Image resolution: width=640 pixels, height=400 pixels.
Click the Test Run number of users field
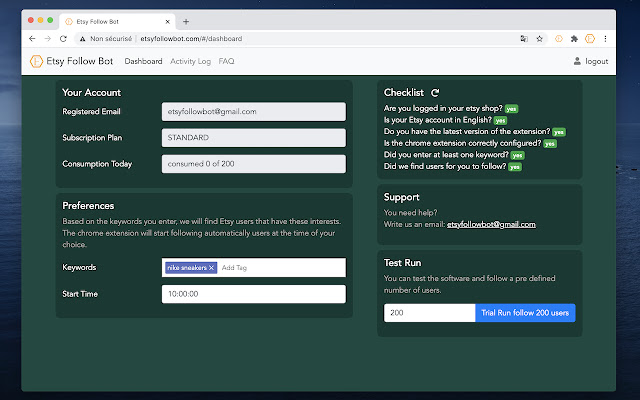[x=429, y=313]
